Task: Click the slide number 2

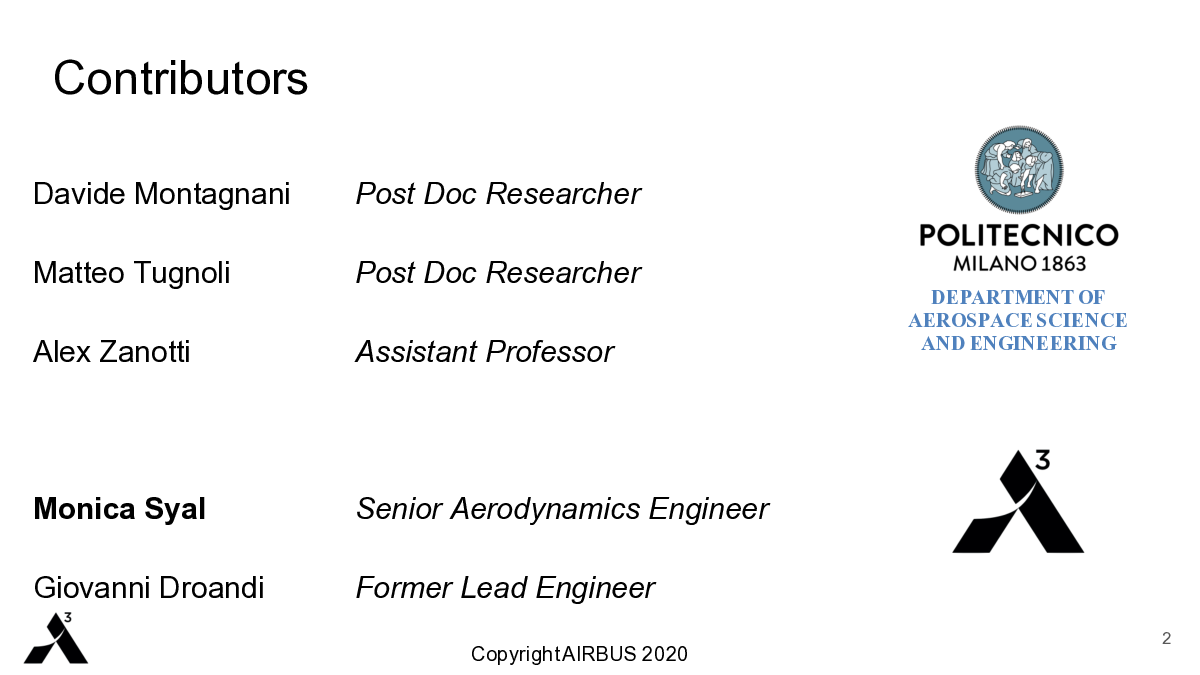Action: click(1166, 638)
